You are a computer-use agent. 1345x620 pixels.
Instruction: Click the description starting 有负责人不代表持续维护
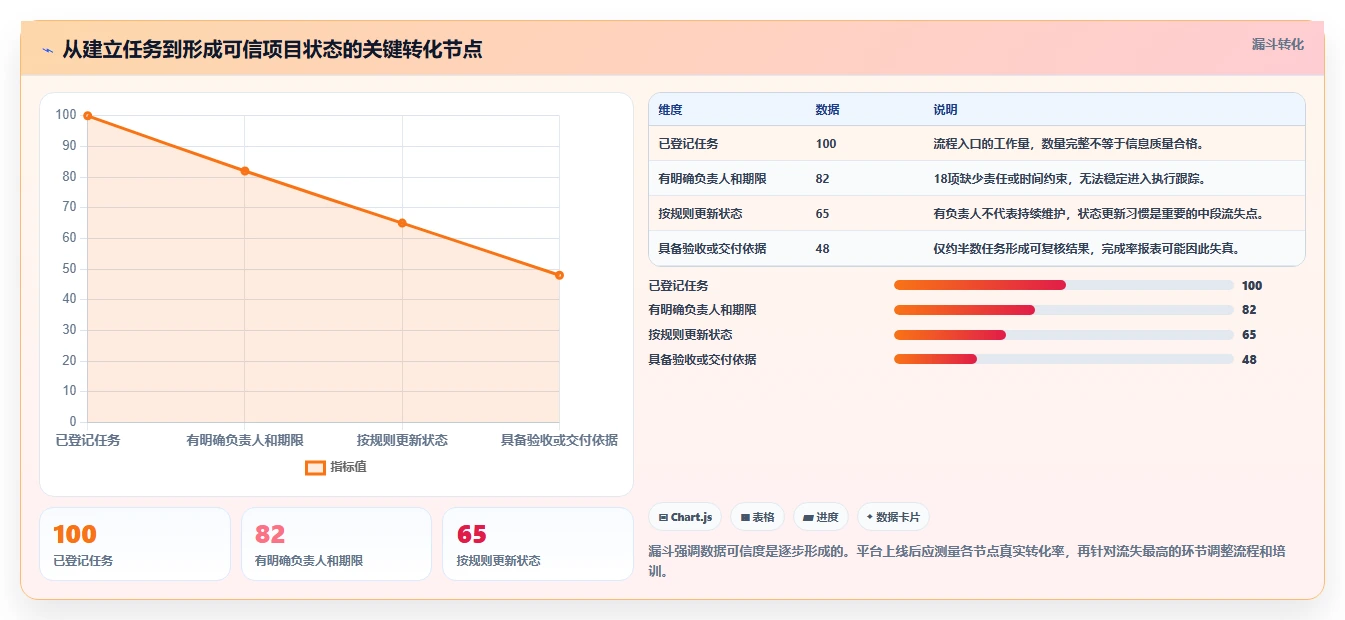1102,214
